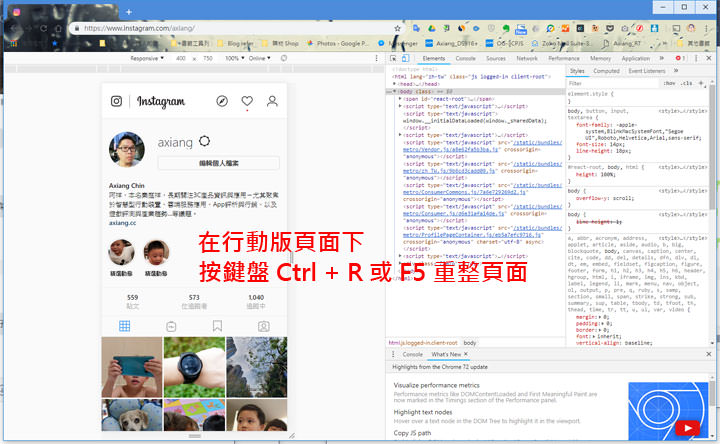Image resolution: width=720 pixels, height=444 pixels.
Task: Switch to the Sources tab
Action: click(x=495, y=58)
